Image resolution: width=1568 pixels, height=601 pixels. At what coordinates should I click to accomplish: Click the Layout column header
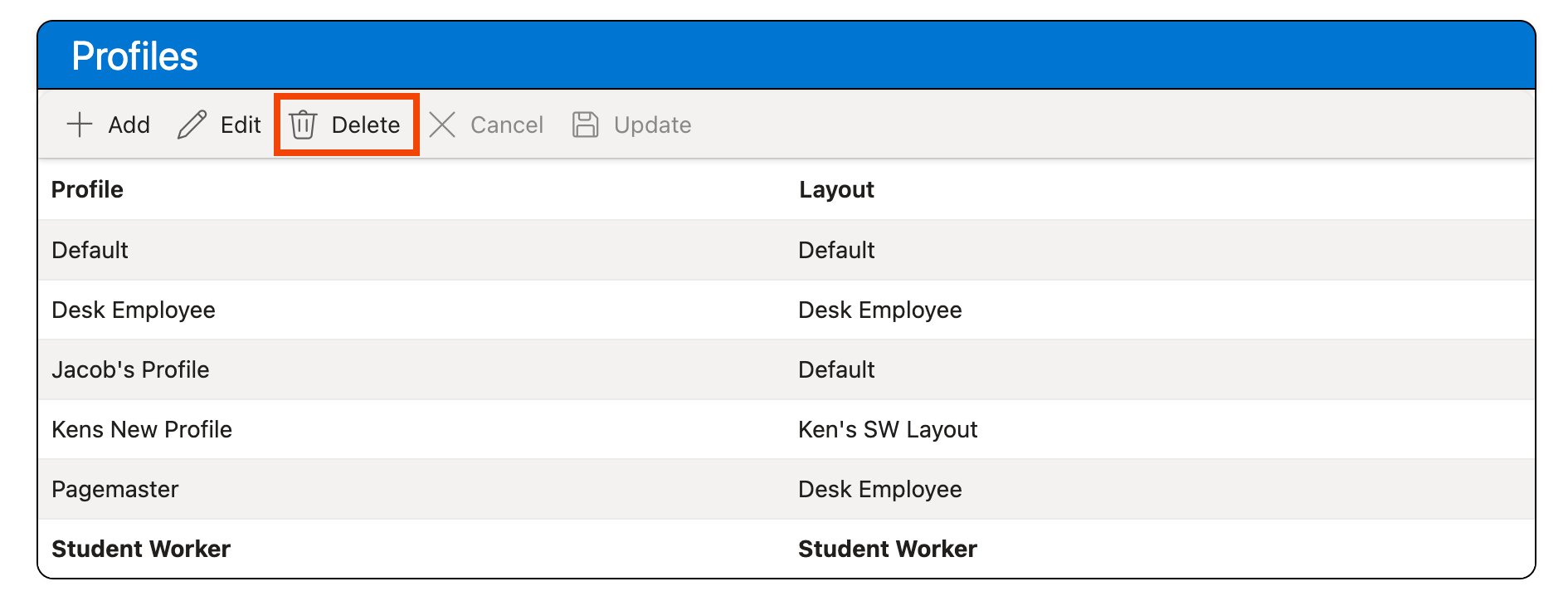coord(836,189)
